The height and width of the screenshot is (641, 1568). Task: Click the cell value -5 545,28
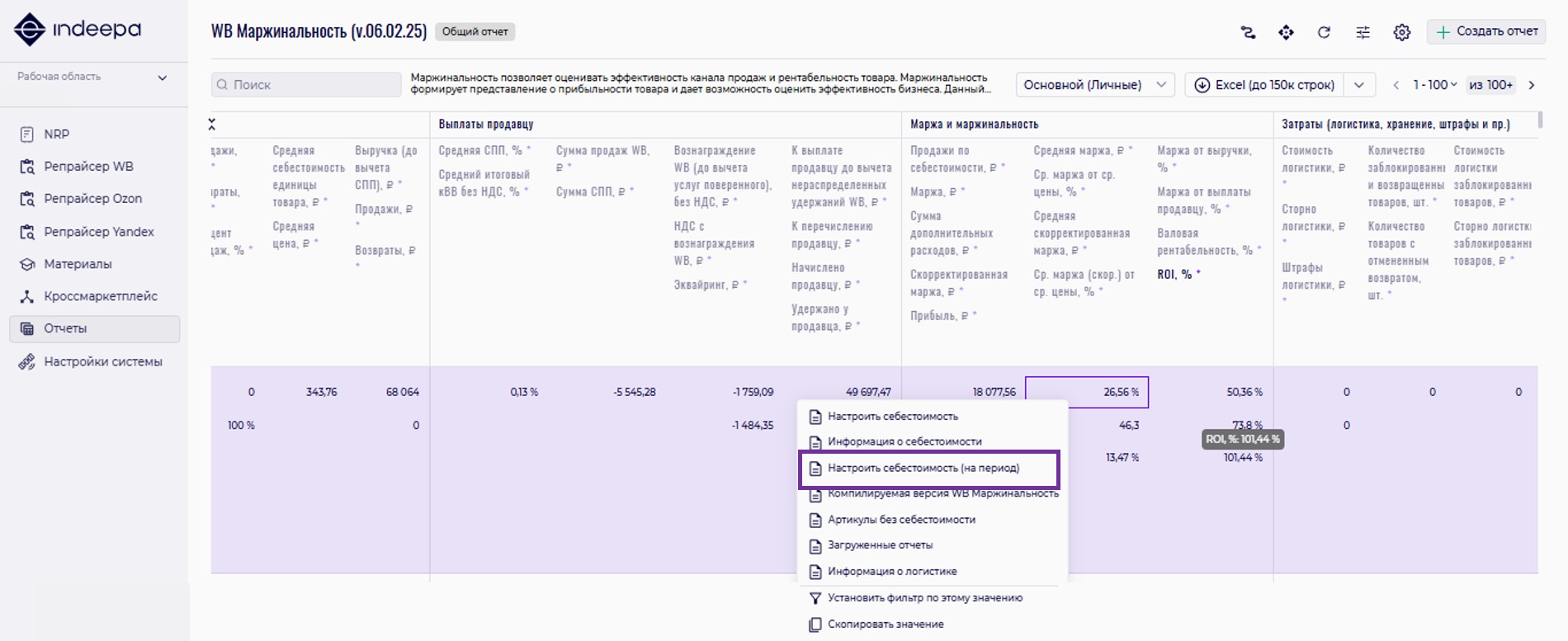pos(635,392)
